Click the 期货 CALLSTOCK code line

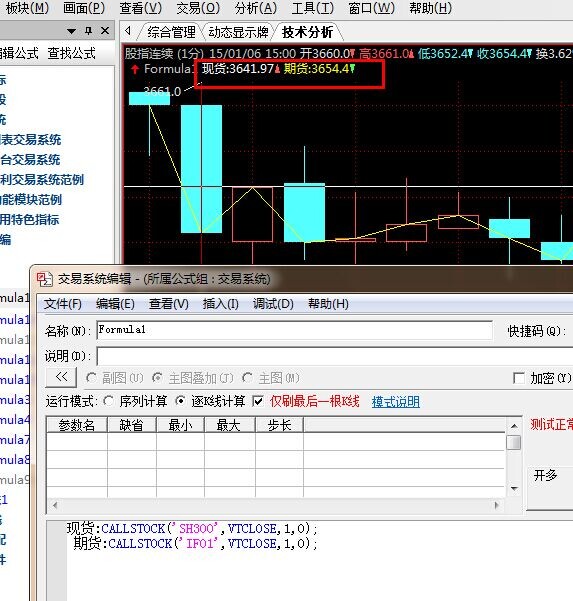(x=195, y=544)
